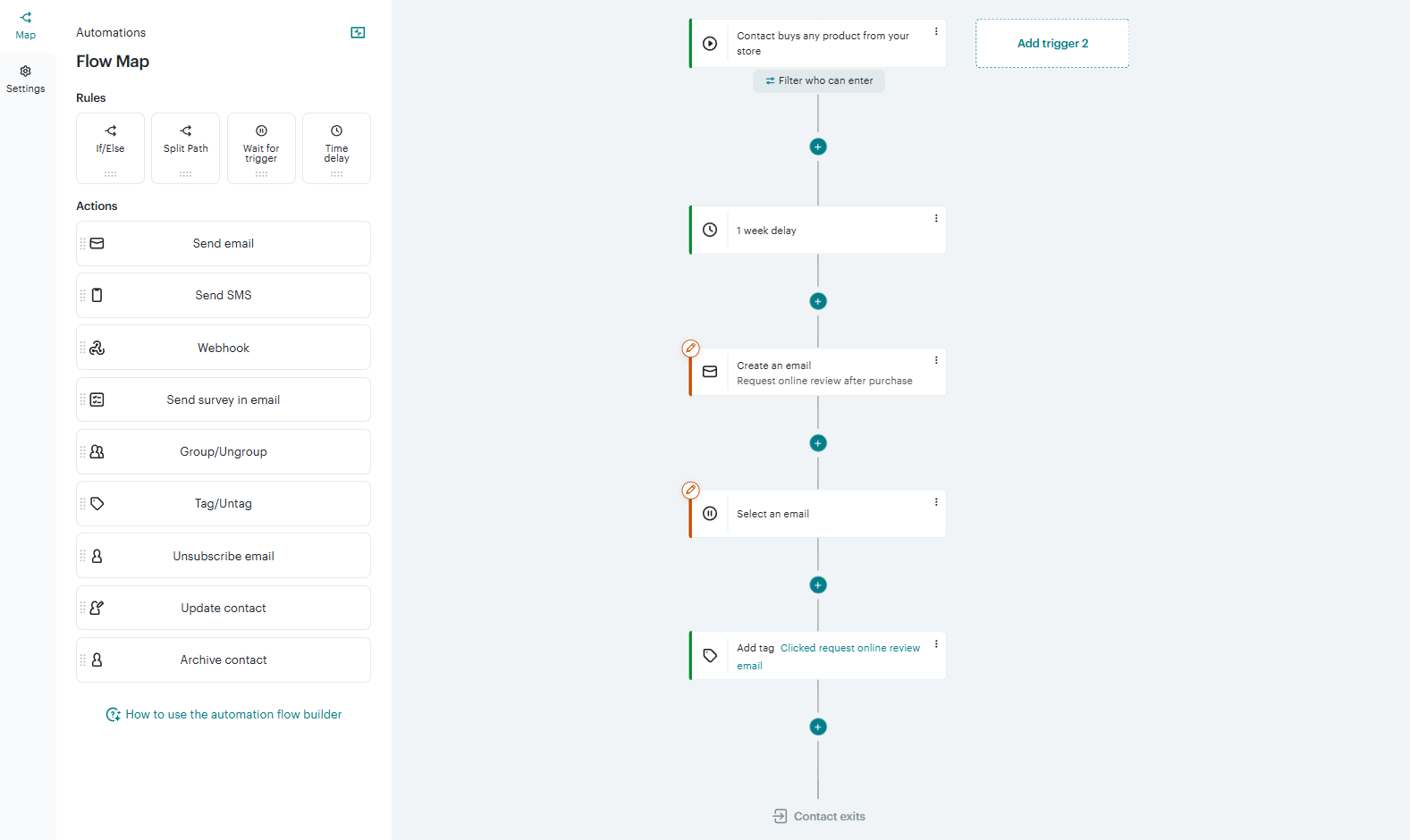Add step after Select an email node
Screen dimensions: 1410x840
point(818,585)
